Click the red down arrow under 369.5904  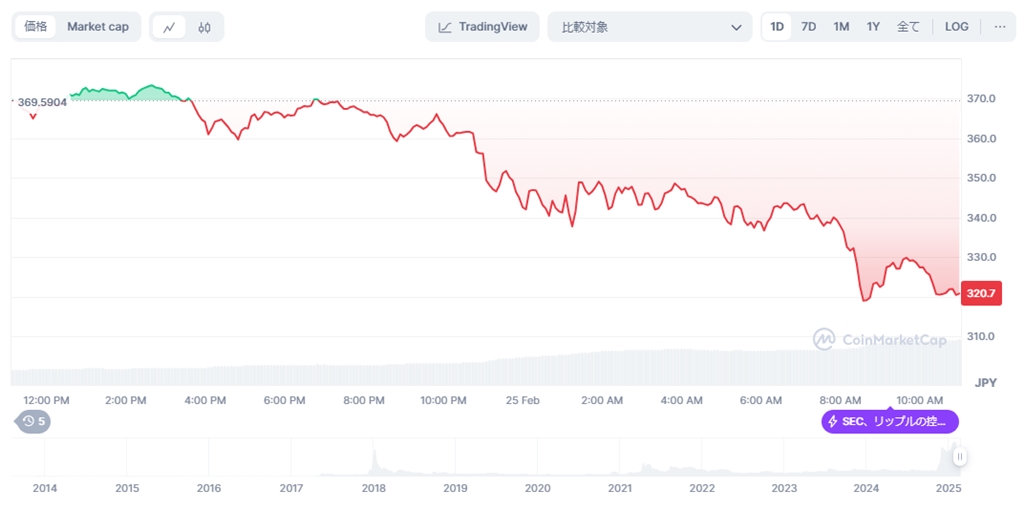coord(33,117)
